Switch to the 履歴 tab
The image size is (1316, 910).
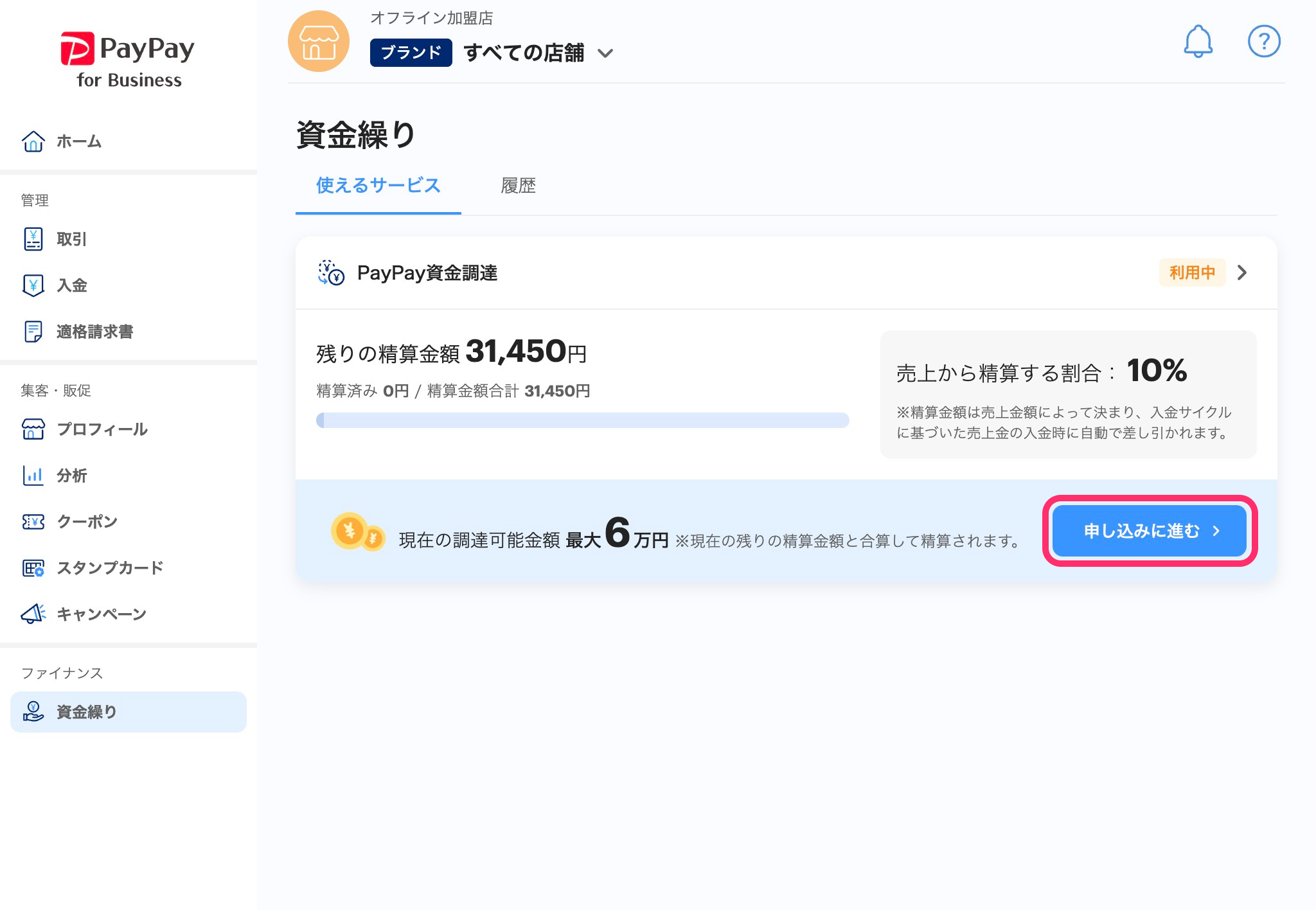point(518,186)
